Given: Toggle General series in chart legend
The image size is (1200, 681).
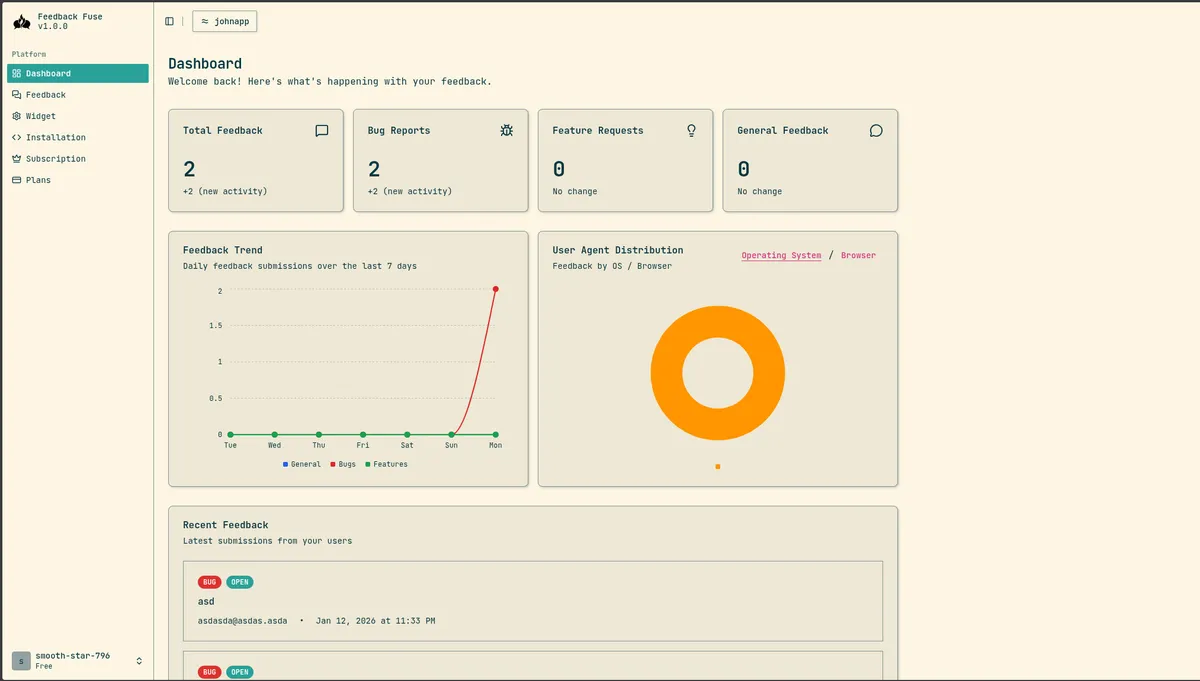Looking at the screenshot, I should (x=302, y=464).
